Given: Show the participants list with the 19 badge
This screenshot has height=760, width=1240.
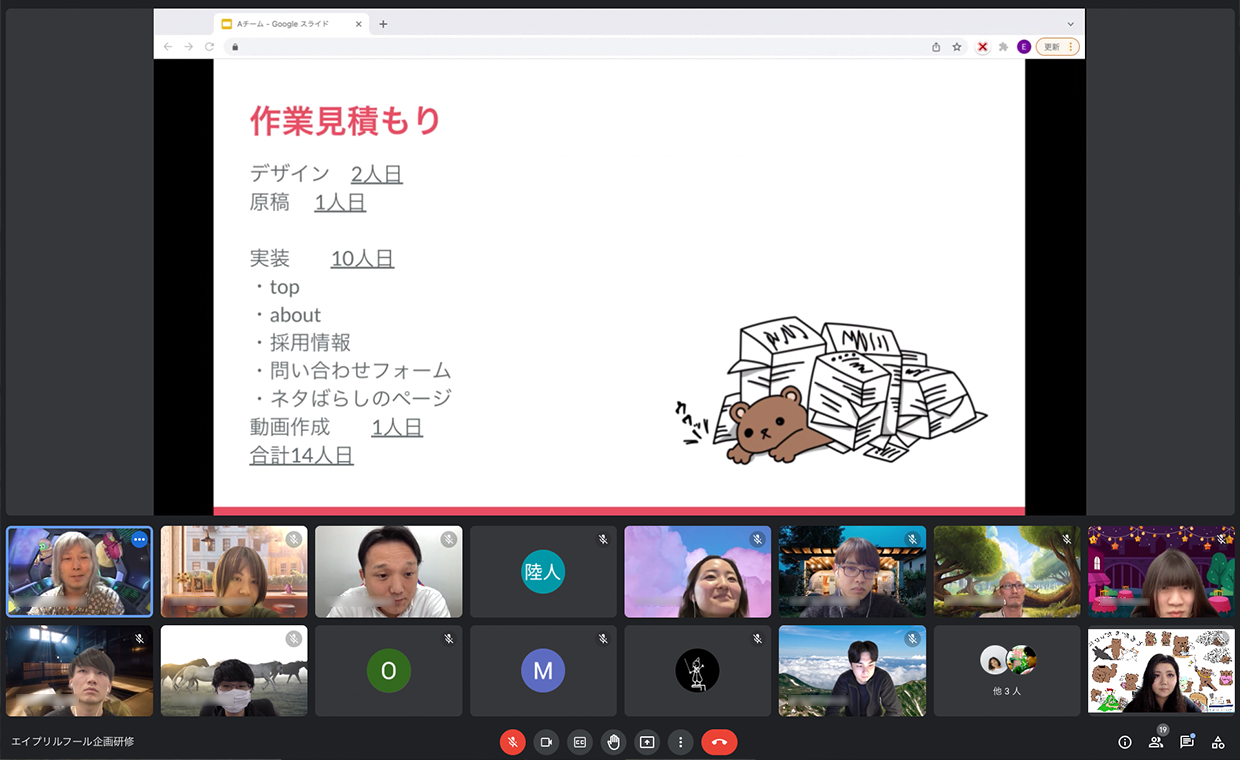Looking at the screenshot, I should tap(1156, 741).
